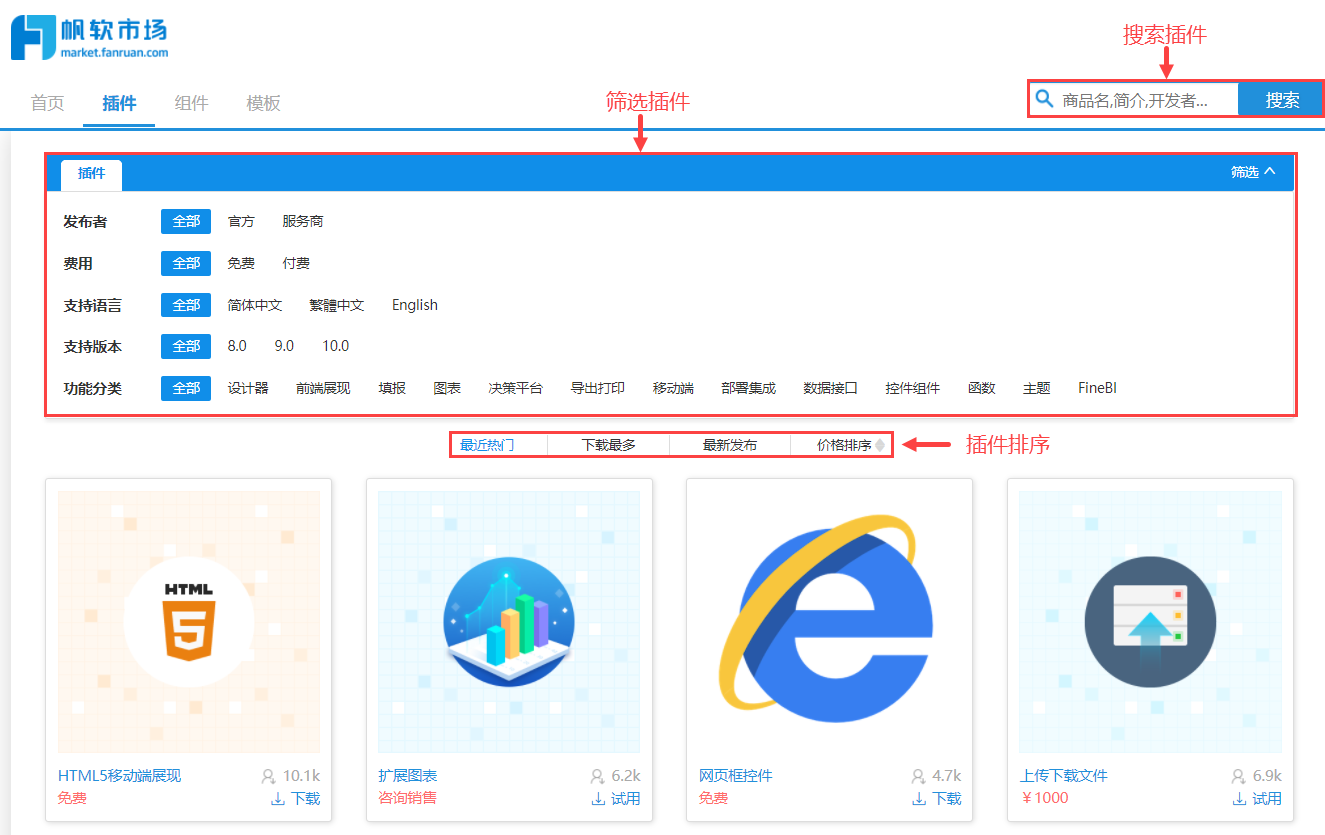Filter version by 8.0
This screenshot has height=835, width=1325.
237,346
